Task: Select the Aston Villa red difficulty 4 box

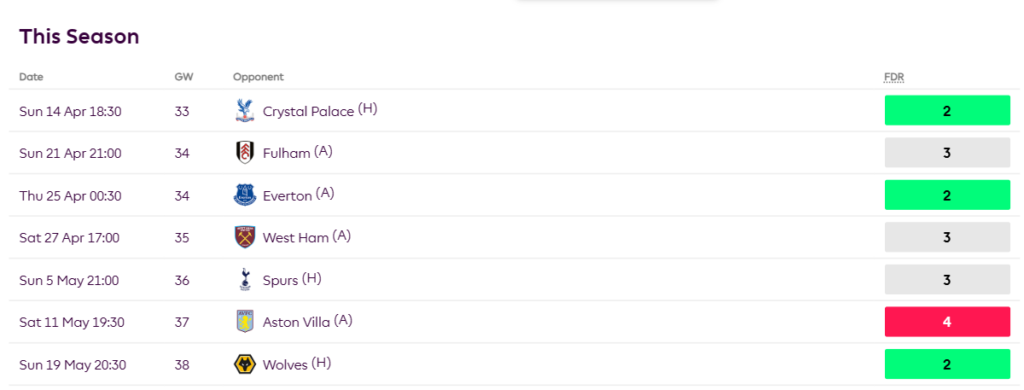Action: tap(947, 321)
